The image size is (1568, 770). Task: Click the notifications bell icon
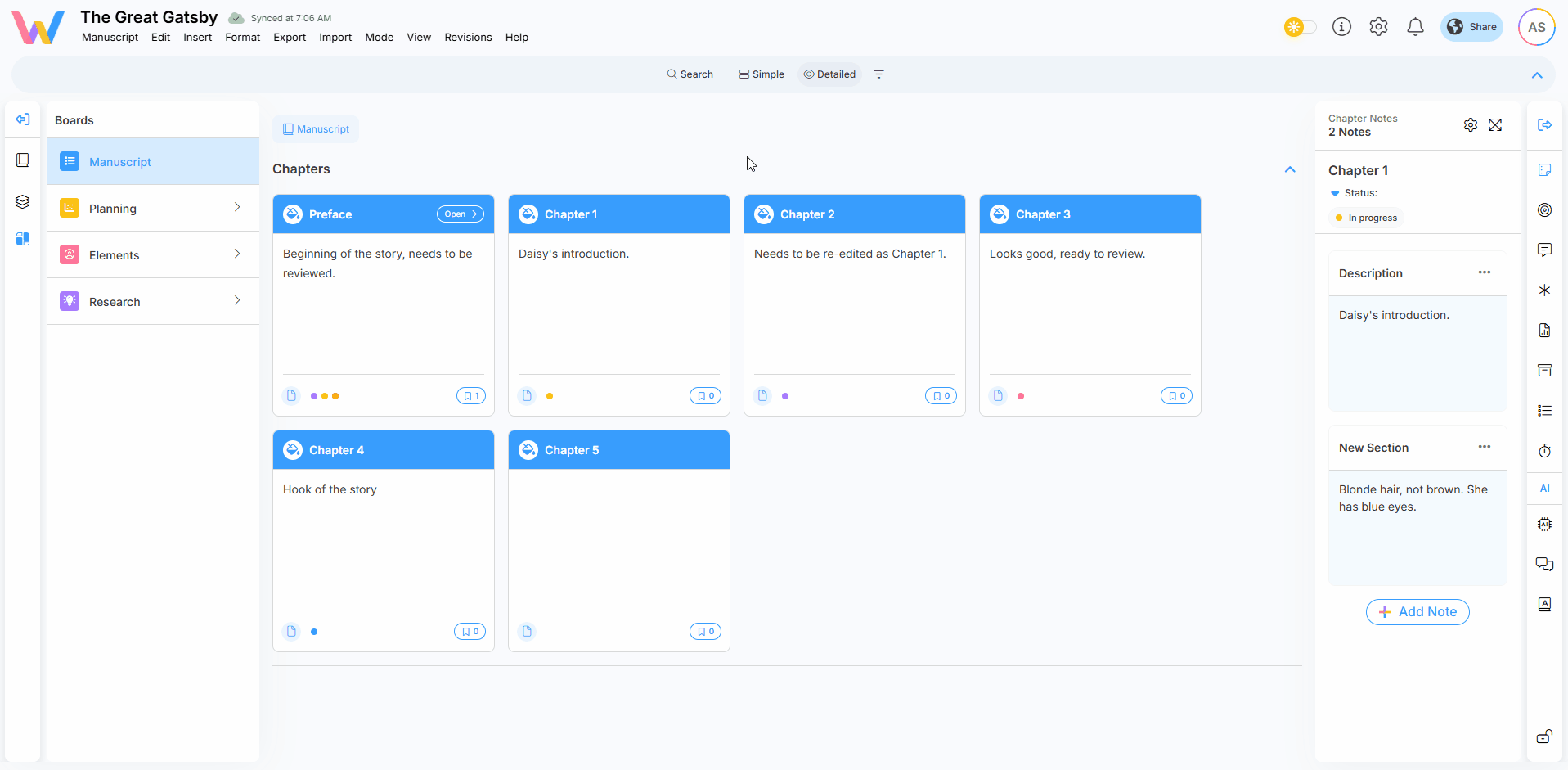pyautogui.click(x=1415, y=27)
